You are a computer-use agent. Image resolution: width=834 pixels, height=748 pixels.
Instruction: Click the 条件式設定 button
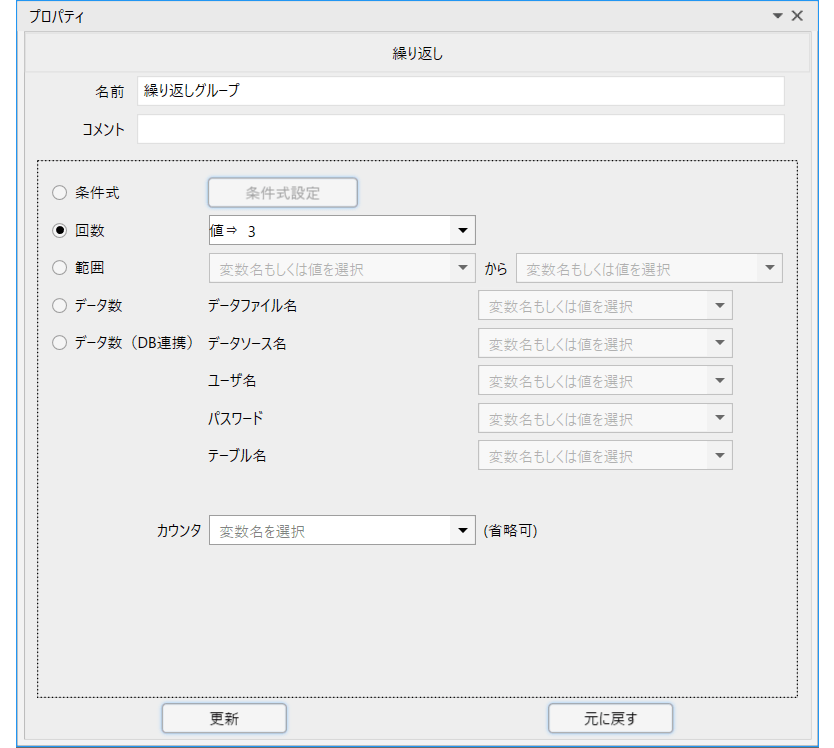coord(282,192)
